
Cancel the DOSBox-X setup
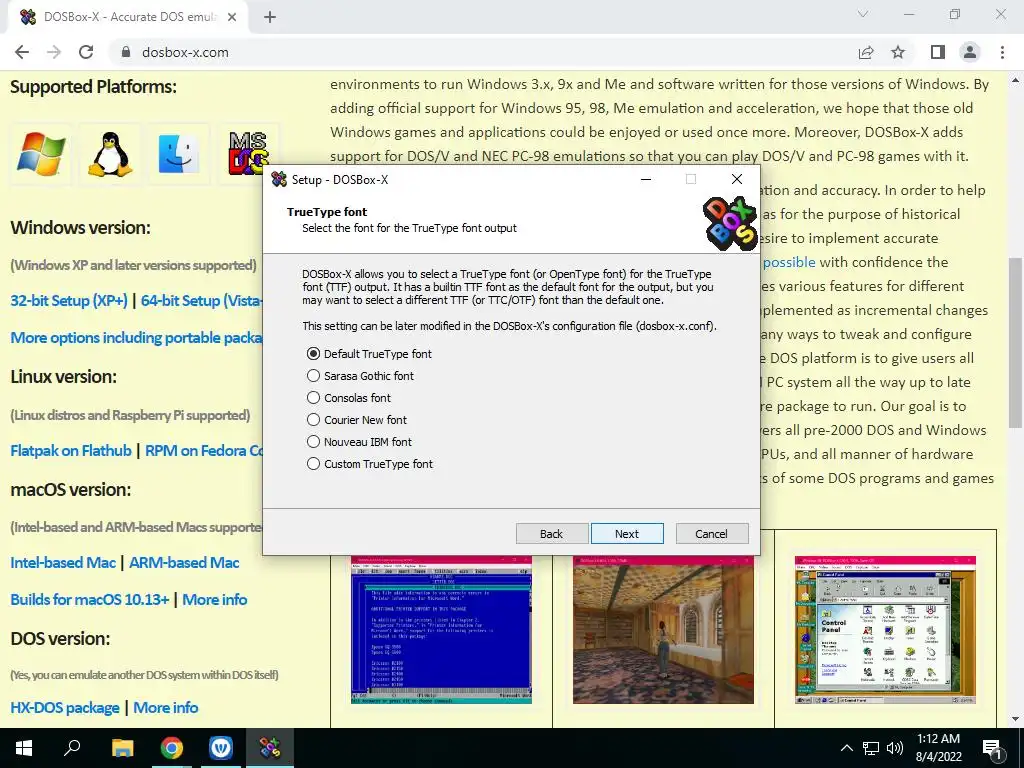point(712,534)
